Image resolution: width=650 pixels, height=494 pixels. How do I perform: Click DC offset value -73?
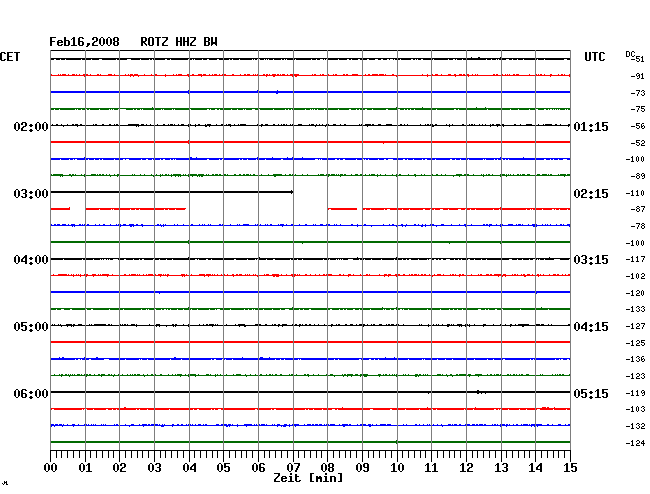(x=638, y=93)
